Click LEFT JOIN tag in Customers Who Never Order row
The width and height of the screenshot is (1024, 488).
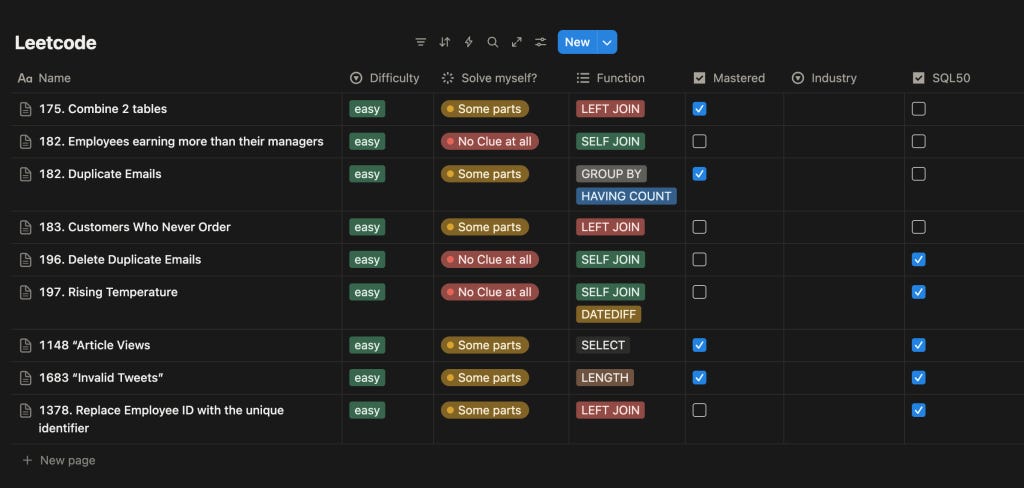click(610, 227)
